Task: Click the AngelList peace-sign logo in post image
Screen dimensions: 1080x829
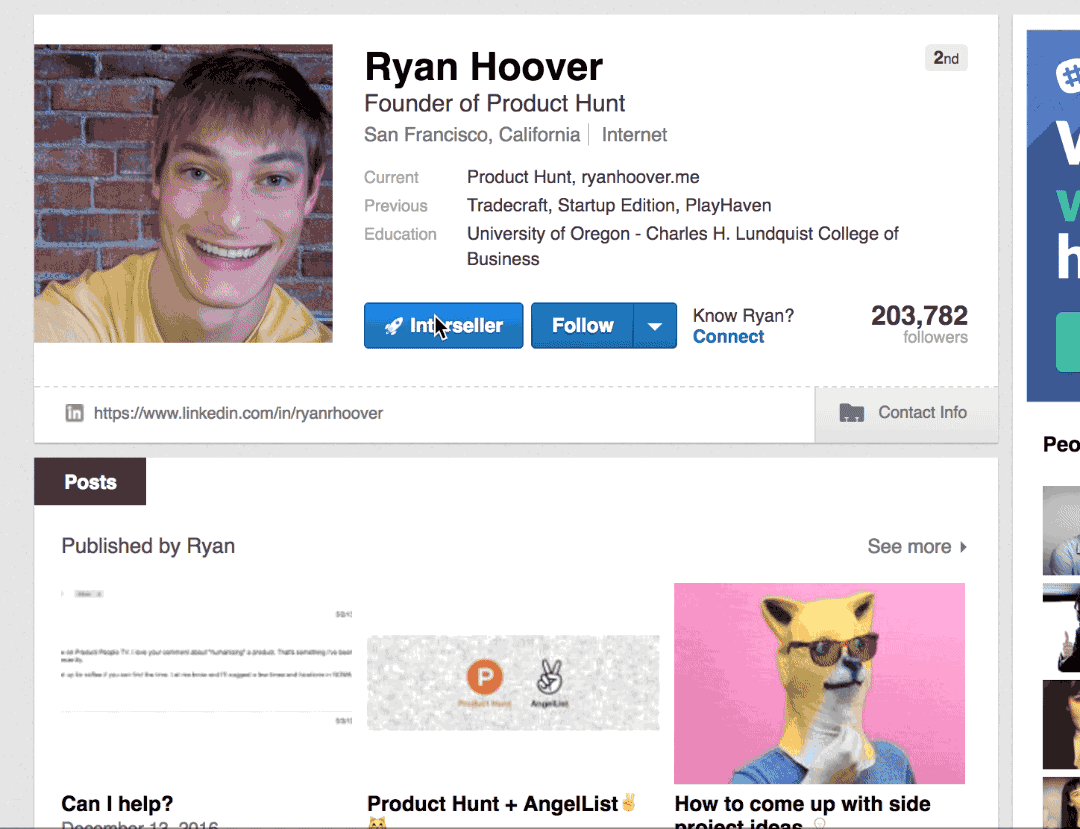Action: [550, 678]
